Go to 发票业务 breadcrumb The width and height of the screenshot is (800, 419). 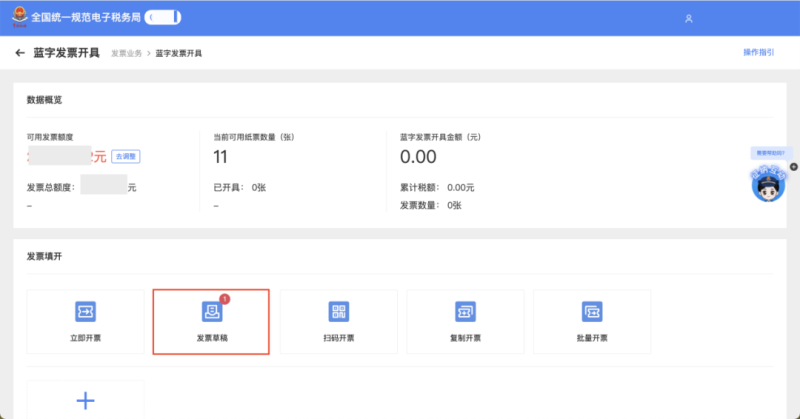click(x=126, y=53)
